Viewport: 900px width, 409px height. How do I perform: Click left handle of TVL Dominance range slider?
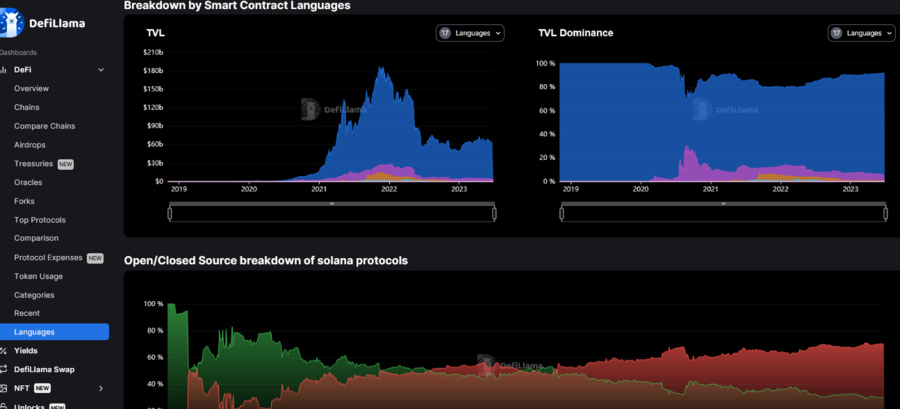(x=561, y=214)
